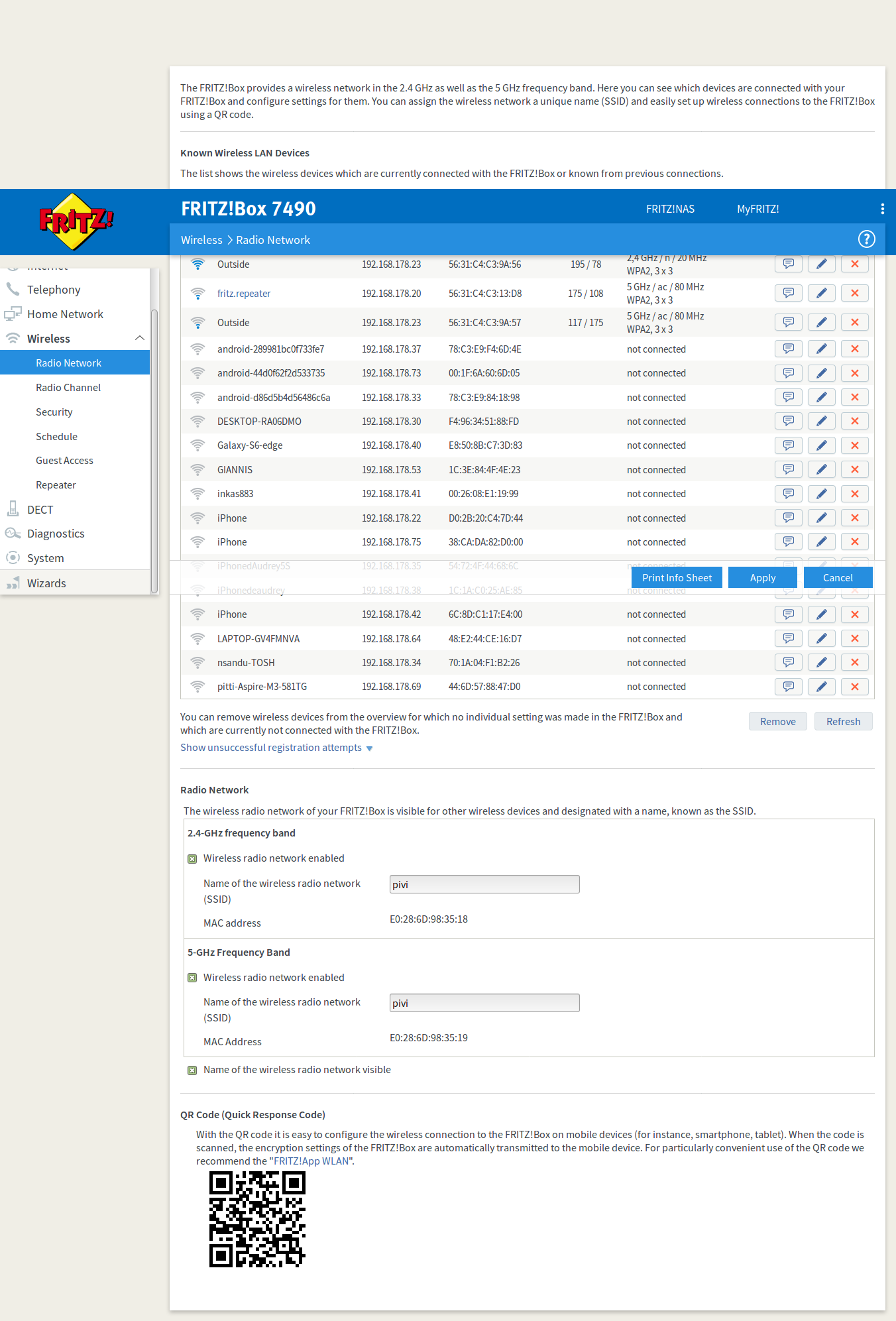Open the fritz.repeater device link
Image resolution: width=896 pixels, height=1321 pixels.
[x=244, y=294]
